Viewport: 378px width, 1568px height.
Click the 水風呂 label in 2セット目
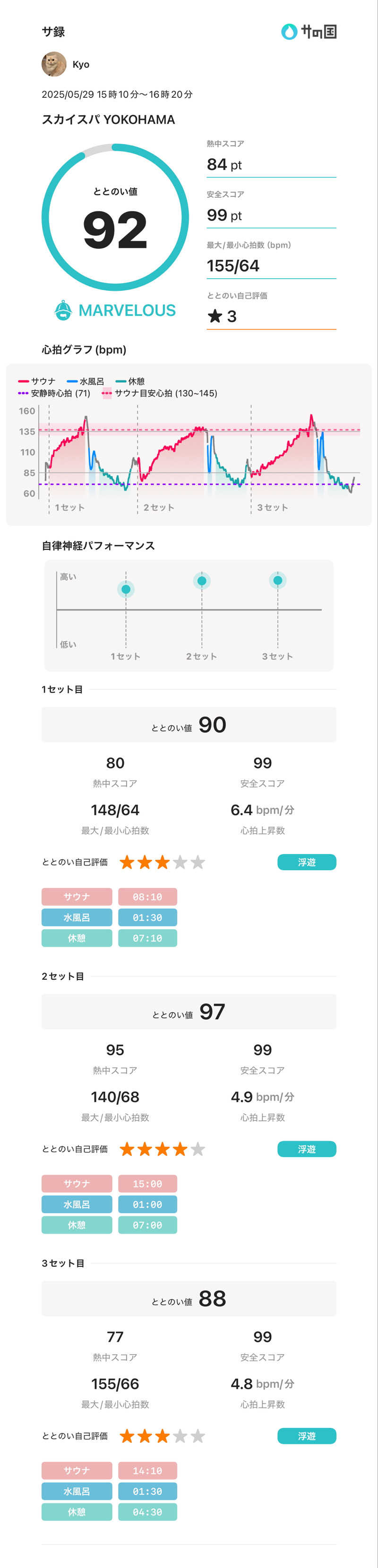[77, 1204]
